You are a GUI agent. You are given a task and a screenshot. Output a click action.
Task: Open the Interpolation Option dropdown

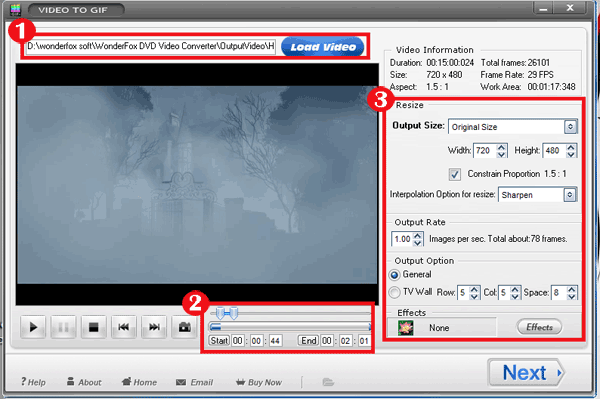569,195
